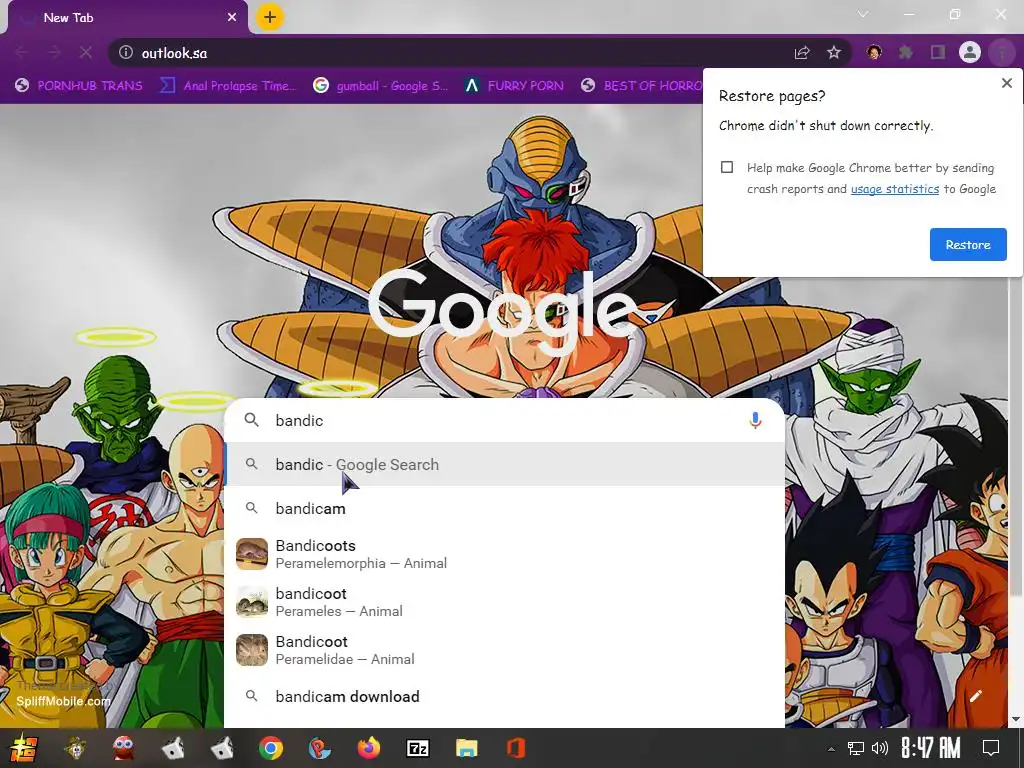Open the Chrome three-dot menu
1024x768 pixels.
tap(1001, 52)
